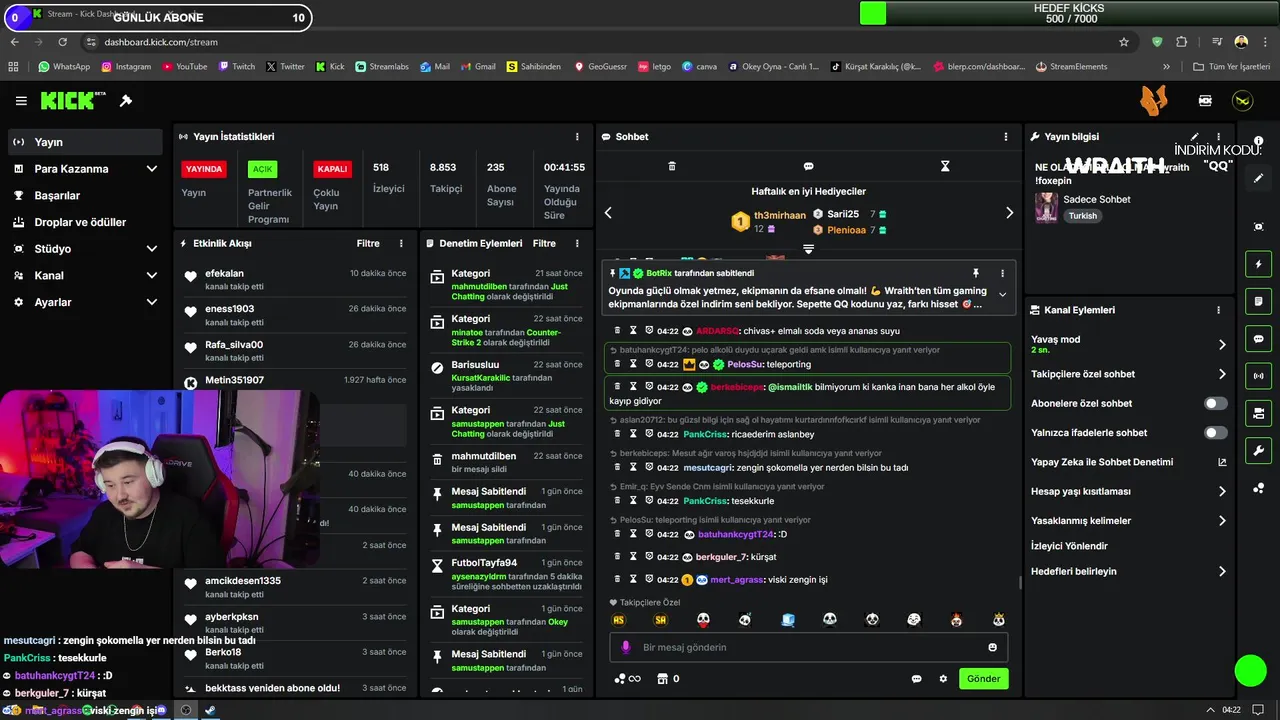Image resolution: width=1280 pixels, height=720 pixels.
Task: Open Filtre in Etkinlik Akışı panel
Action: point(368,243)
